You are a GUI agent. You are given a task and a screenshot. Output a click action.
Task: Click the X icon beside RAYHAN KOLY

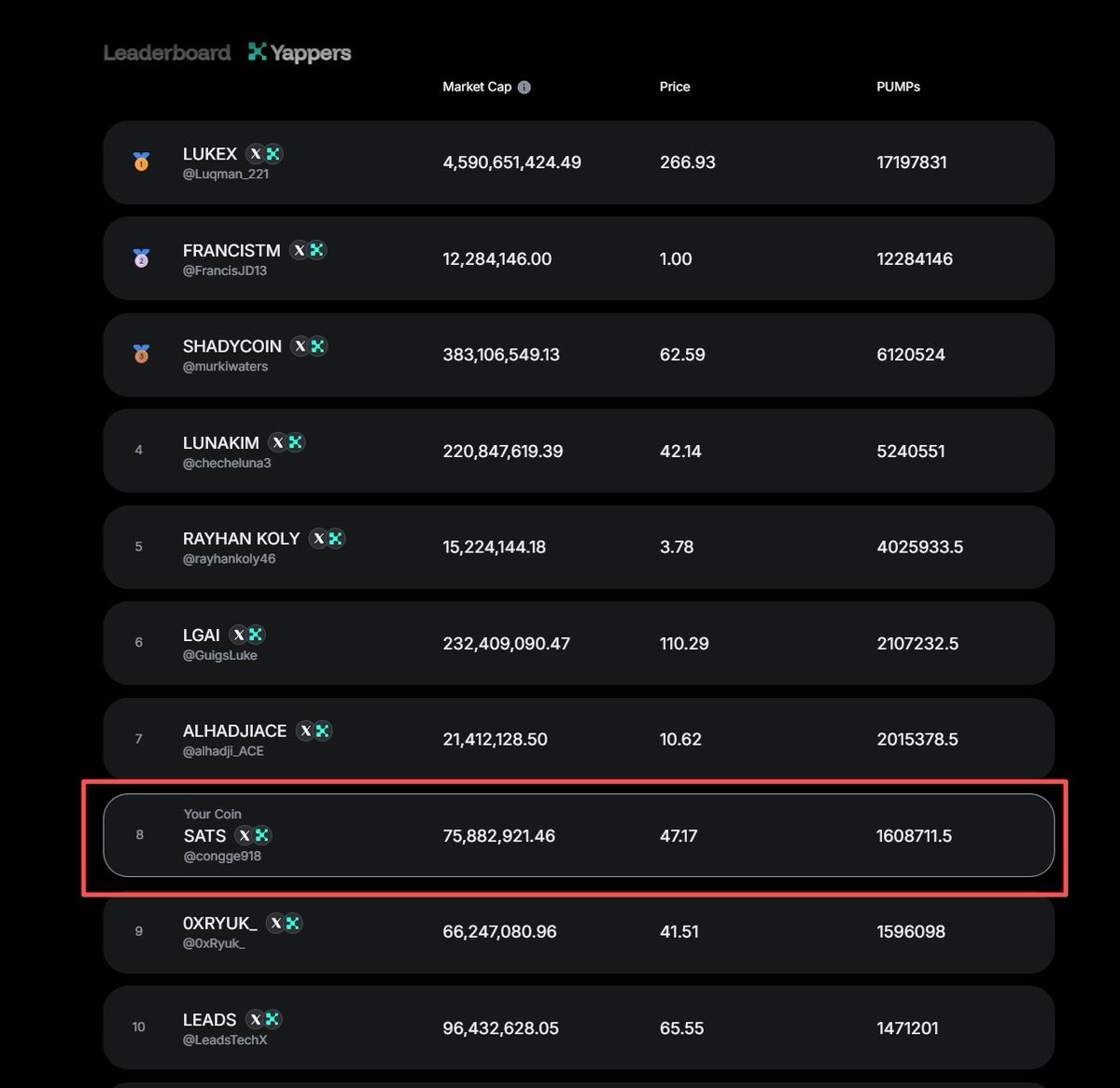318,538
